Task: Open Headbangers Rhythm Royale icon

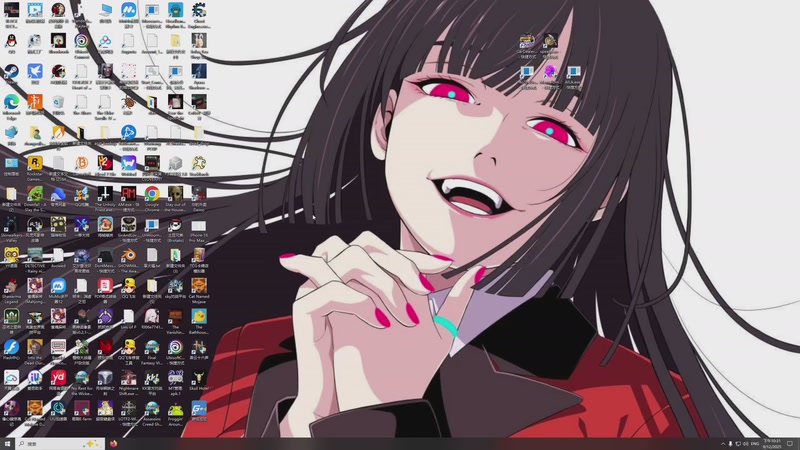Action: tap(175, 11)
